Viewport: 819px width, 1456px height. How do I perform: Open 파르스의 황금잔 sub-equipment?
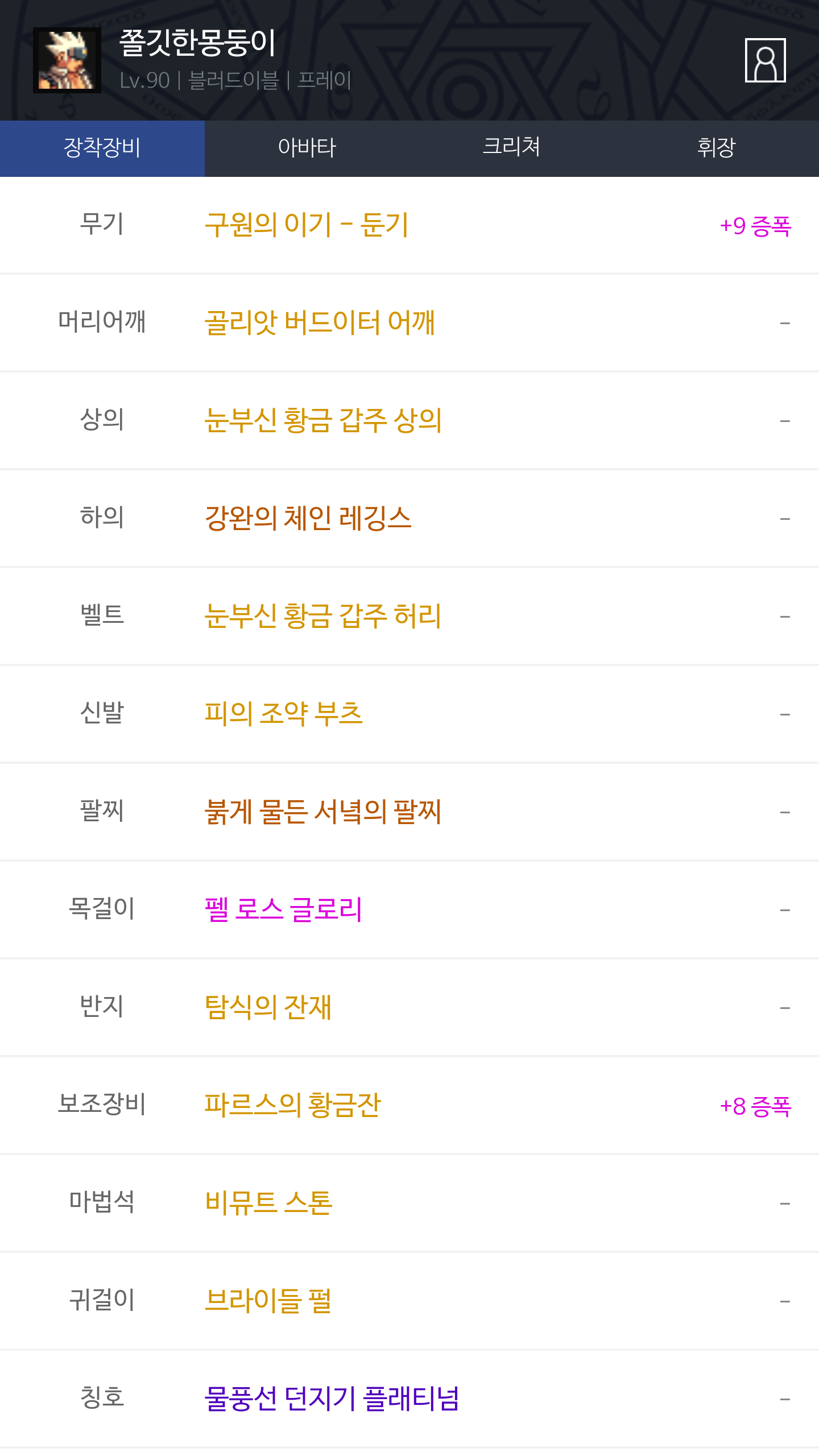[292, 1105]
